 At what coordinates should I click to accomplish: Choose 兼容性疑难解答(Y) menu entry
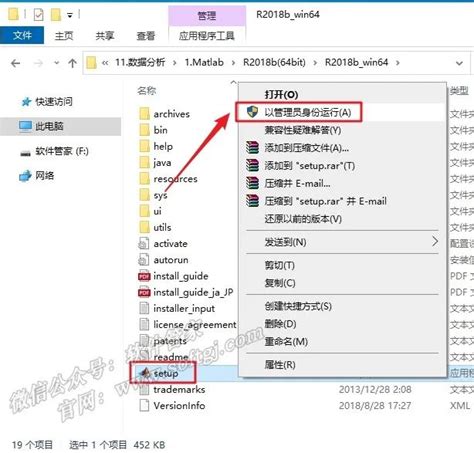pos(342,130)
